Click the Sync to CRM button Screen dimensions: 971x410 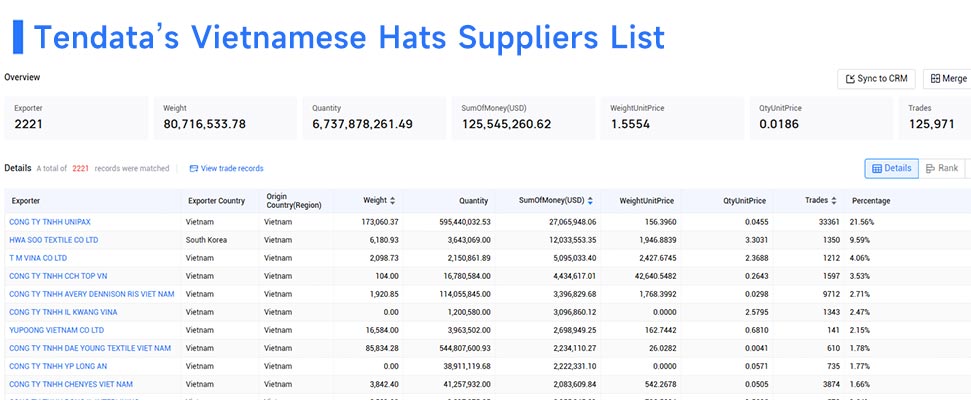[x=877, y=79]
